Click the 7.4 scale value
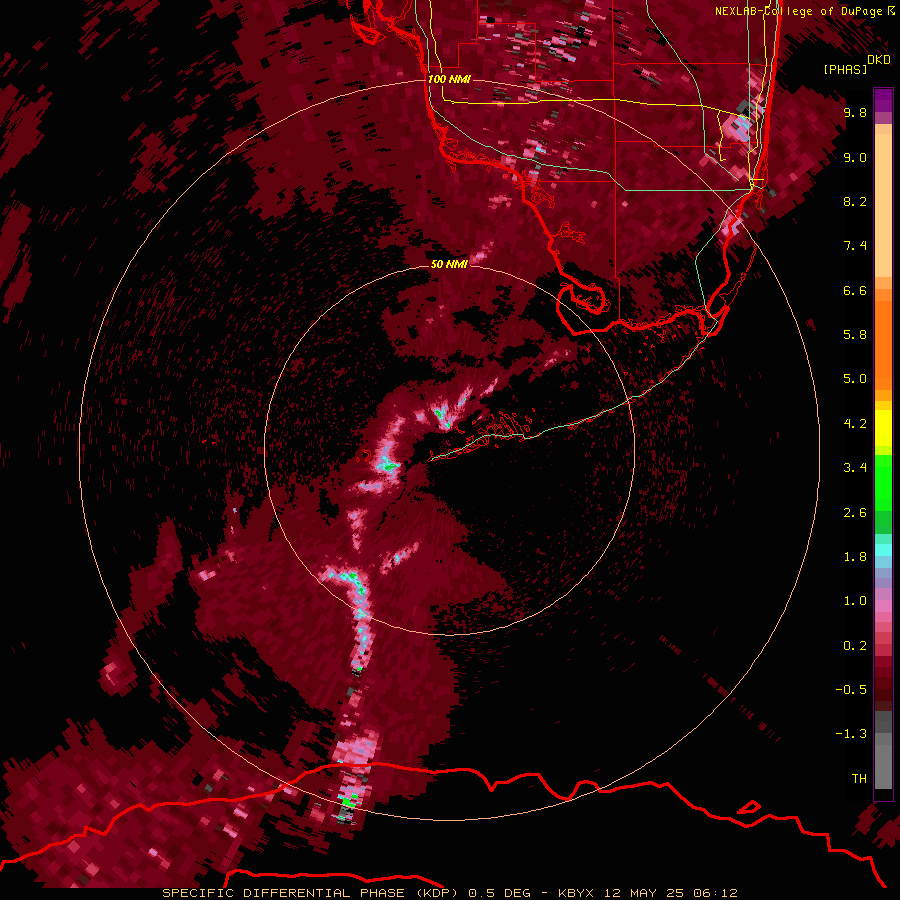The height and width of the screenshot is (900, 900). click(x=855, y=246)
